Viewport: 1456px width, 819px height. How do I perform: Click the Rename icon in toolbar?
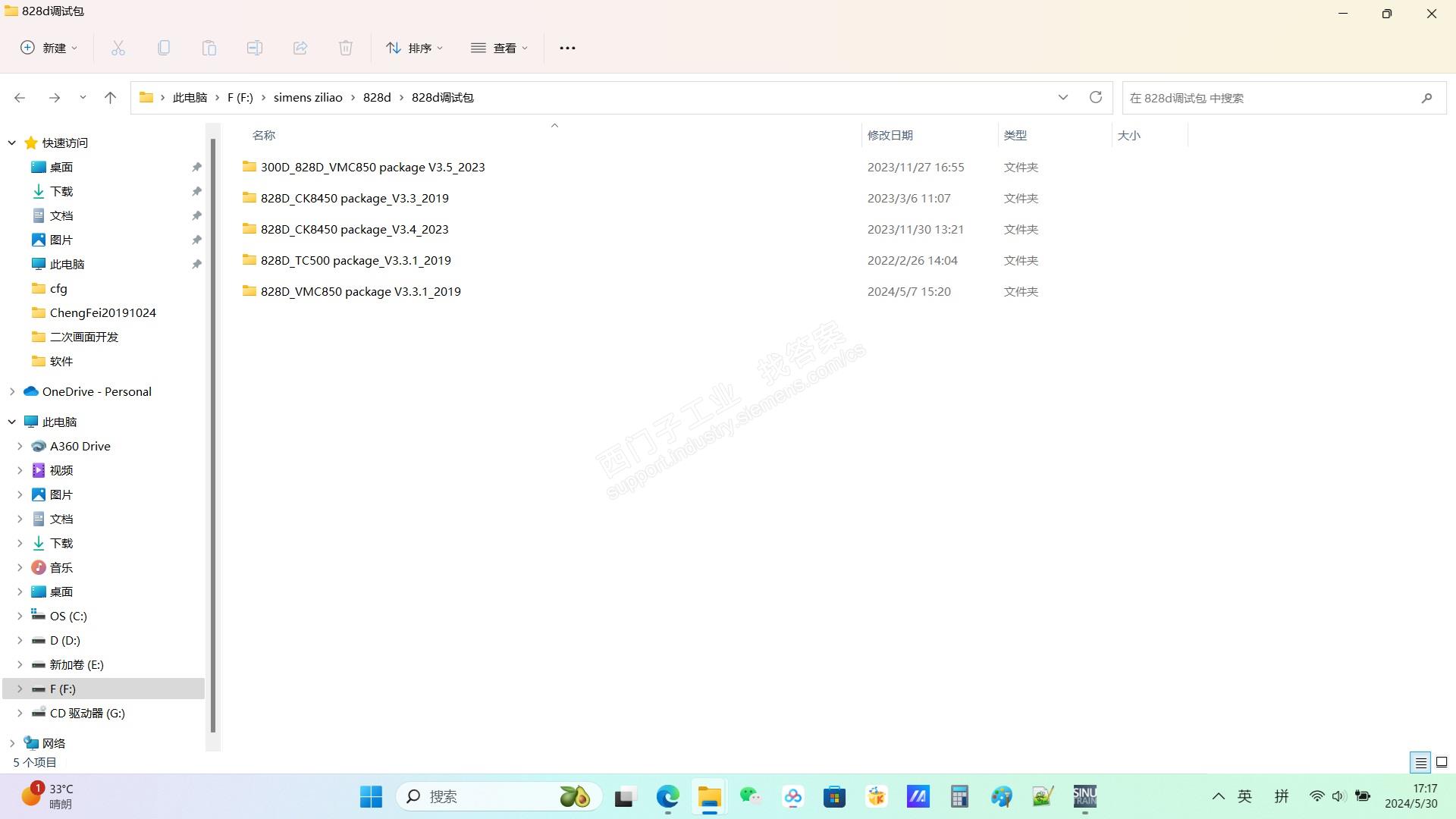(x=255, y=48)
